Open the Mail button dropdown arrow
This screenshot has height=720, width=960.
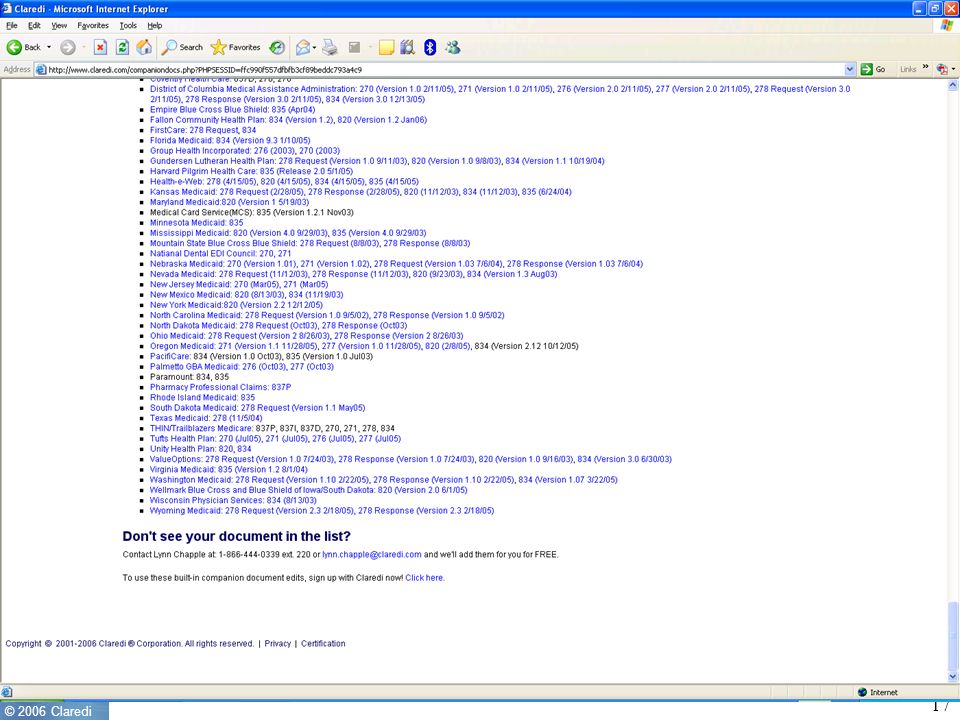click(314, 47)
